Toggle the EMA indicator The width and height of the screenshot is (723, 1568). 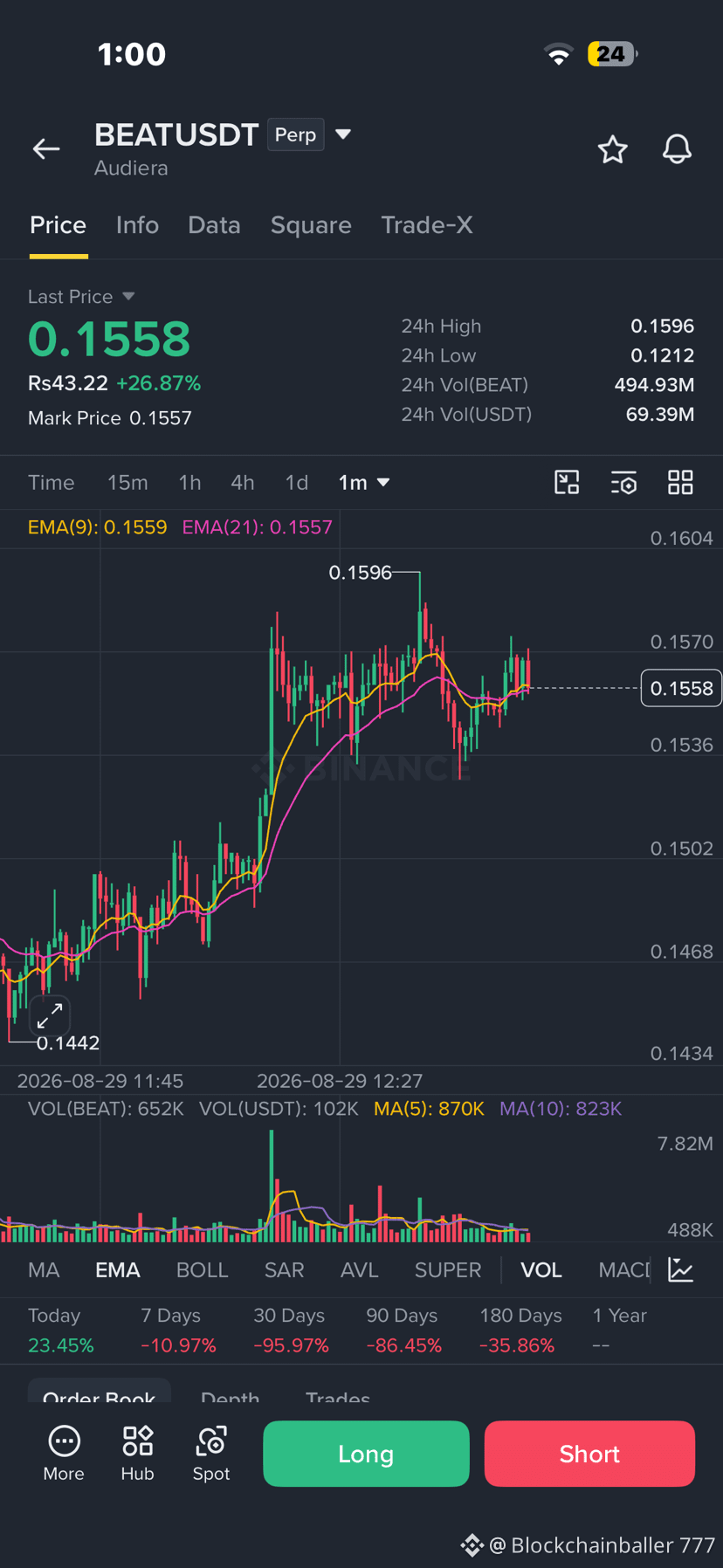pos(118,1269)
